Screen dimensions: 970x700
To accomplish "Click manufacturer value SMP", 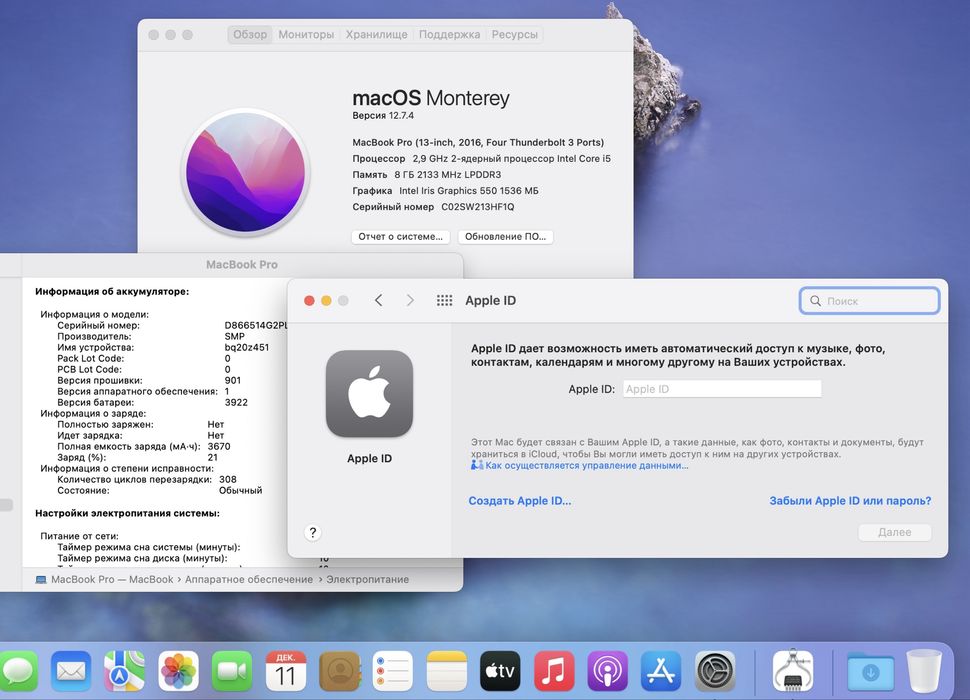I will (x=234, y=336).
